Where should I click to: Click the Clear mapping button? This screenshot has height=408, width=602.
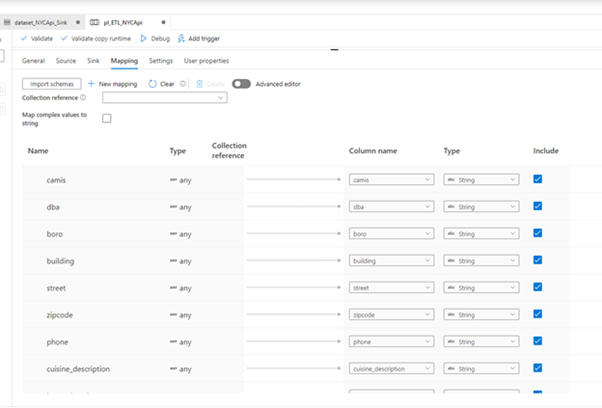click(x=162, y=84)
